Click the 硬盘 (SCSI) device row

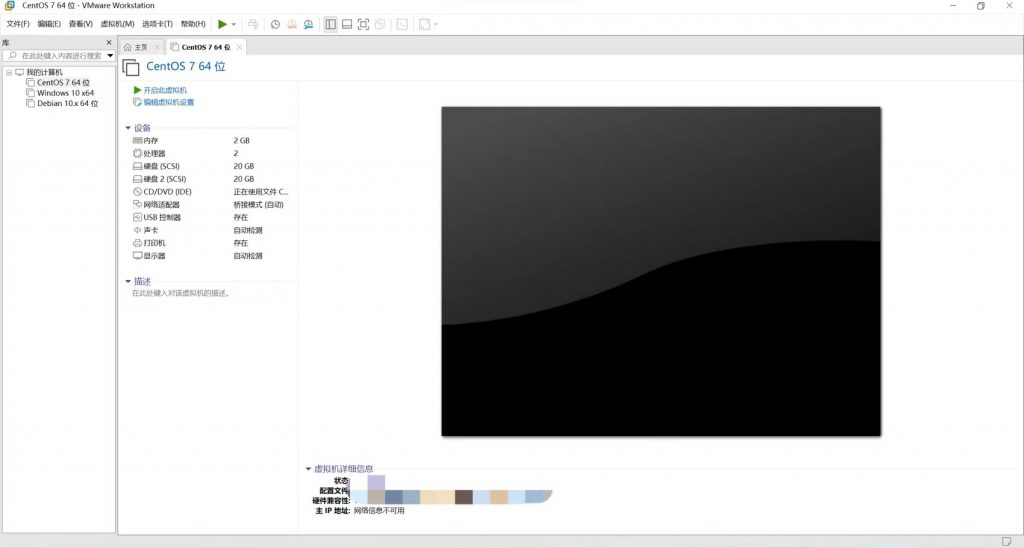pos(210,167)
